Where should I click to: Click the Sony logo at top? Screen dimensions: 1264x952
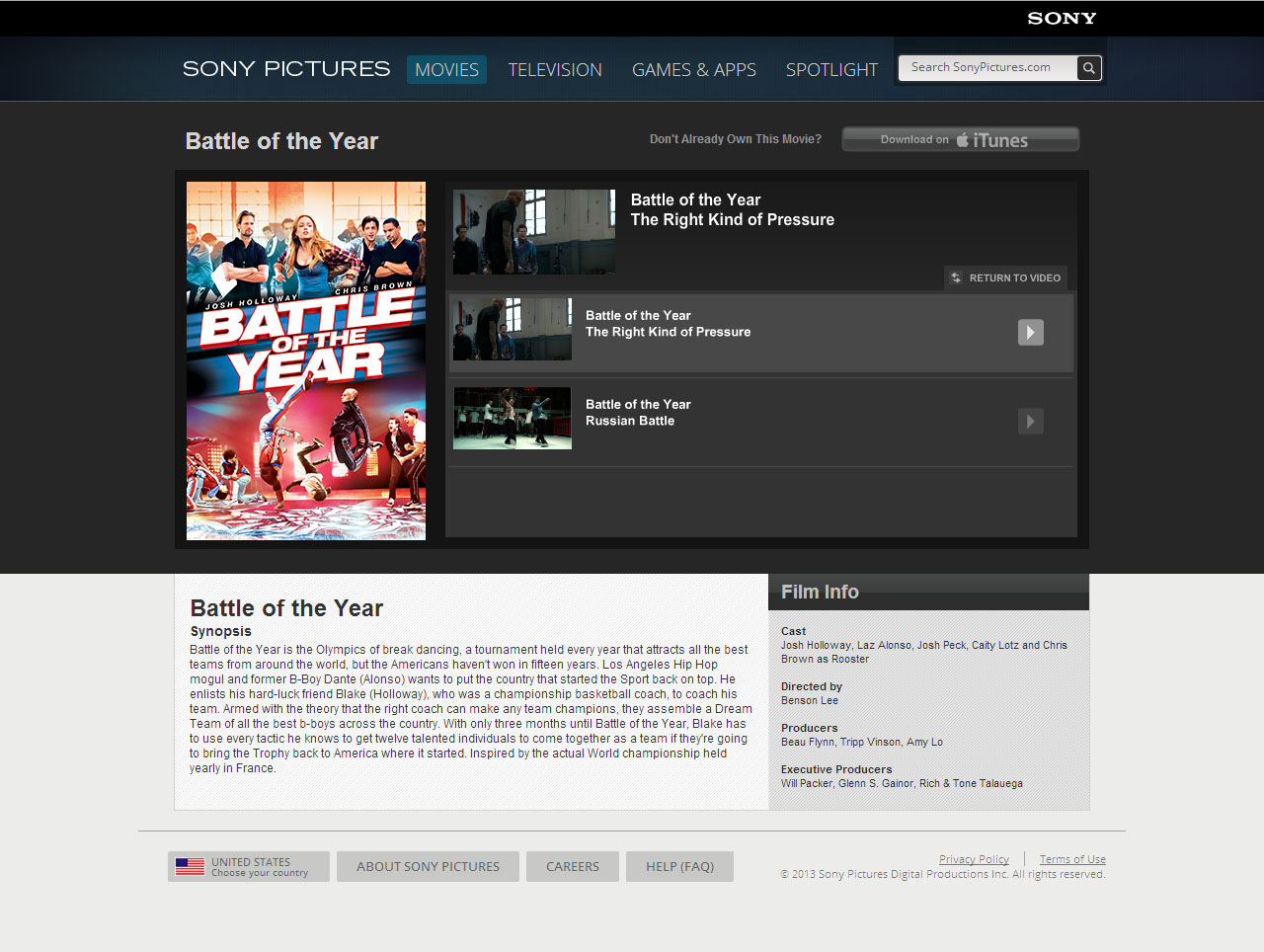pos(1062,18)
